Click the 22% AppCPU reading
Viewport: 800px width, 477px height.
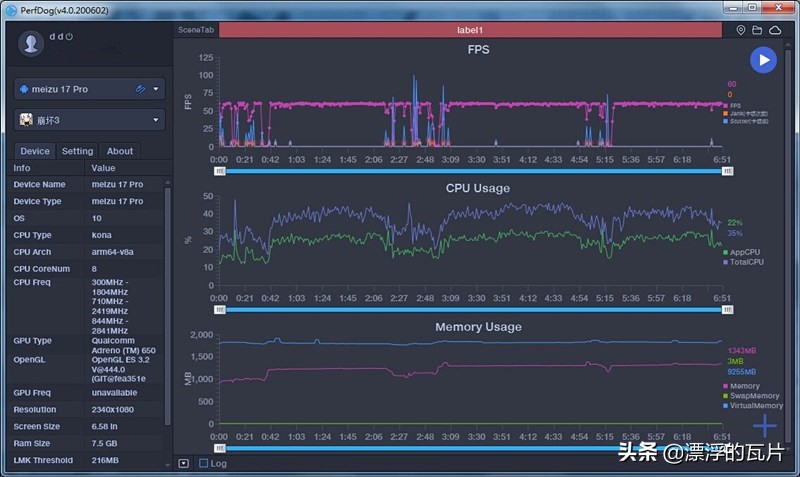[x=735, y=222]
